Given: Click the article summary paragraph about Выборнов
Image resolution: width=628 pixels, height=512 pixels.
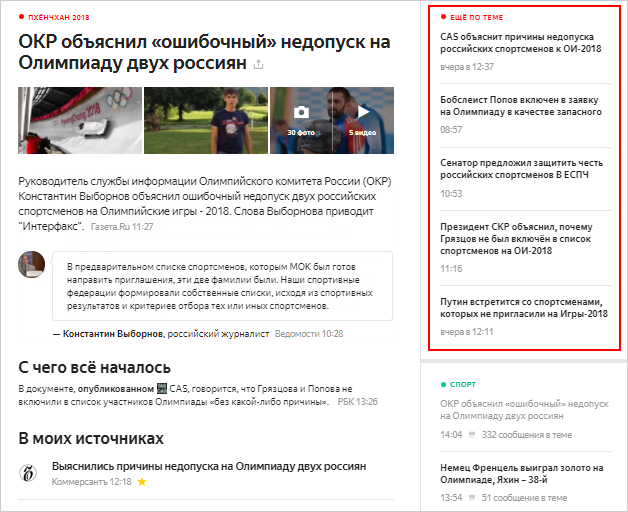Looking at the screenshot, I should 205,204.
